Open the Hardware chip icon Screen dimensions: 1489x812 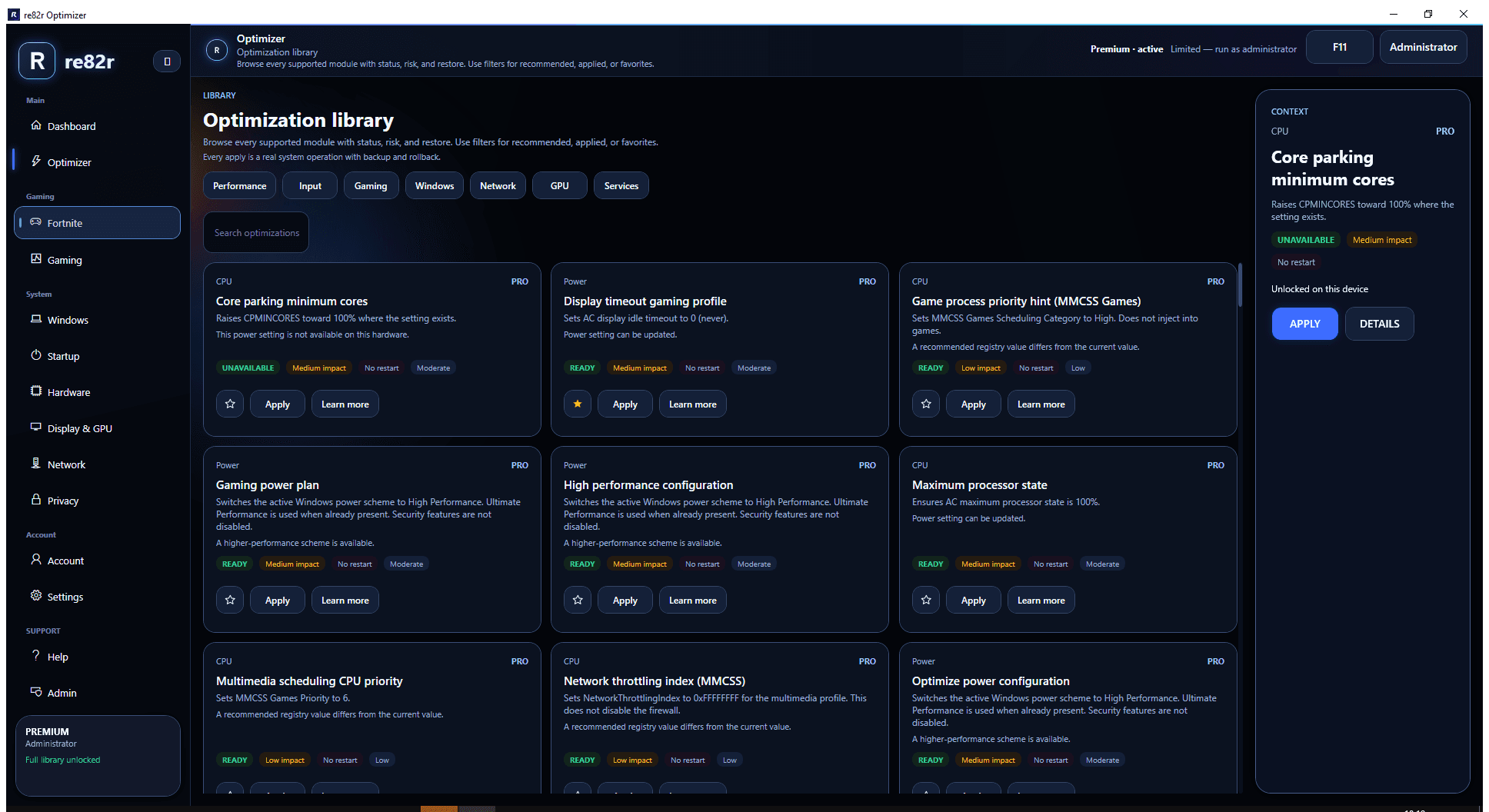point(36,391)
